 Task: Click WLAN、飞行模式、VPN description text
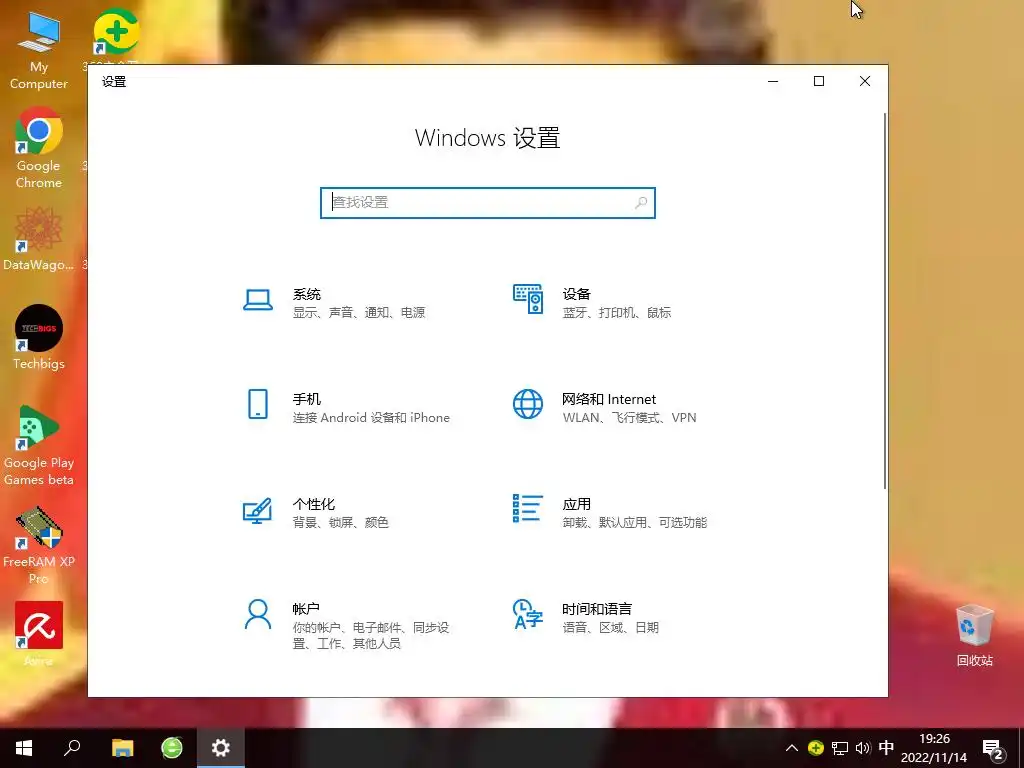click(x=630, y=417)
